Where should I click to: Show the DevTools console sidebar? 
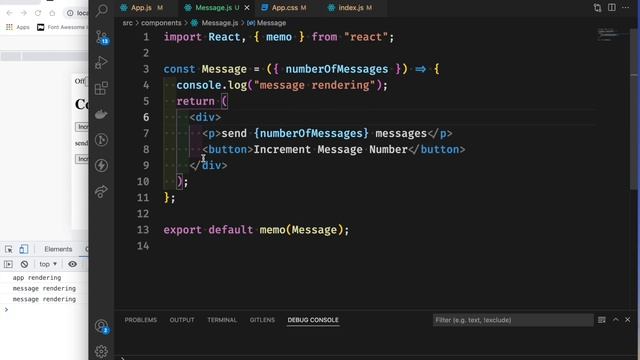(x=8, y=264)
